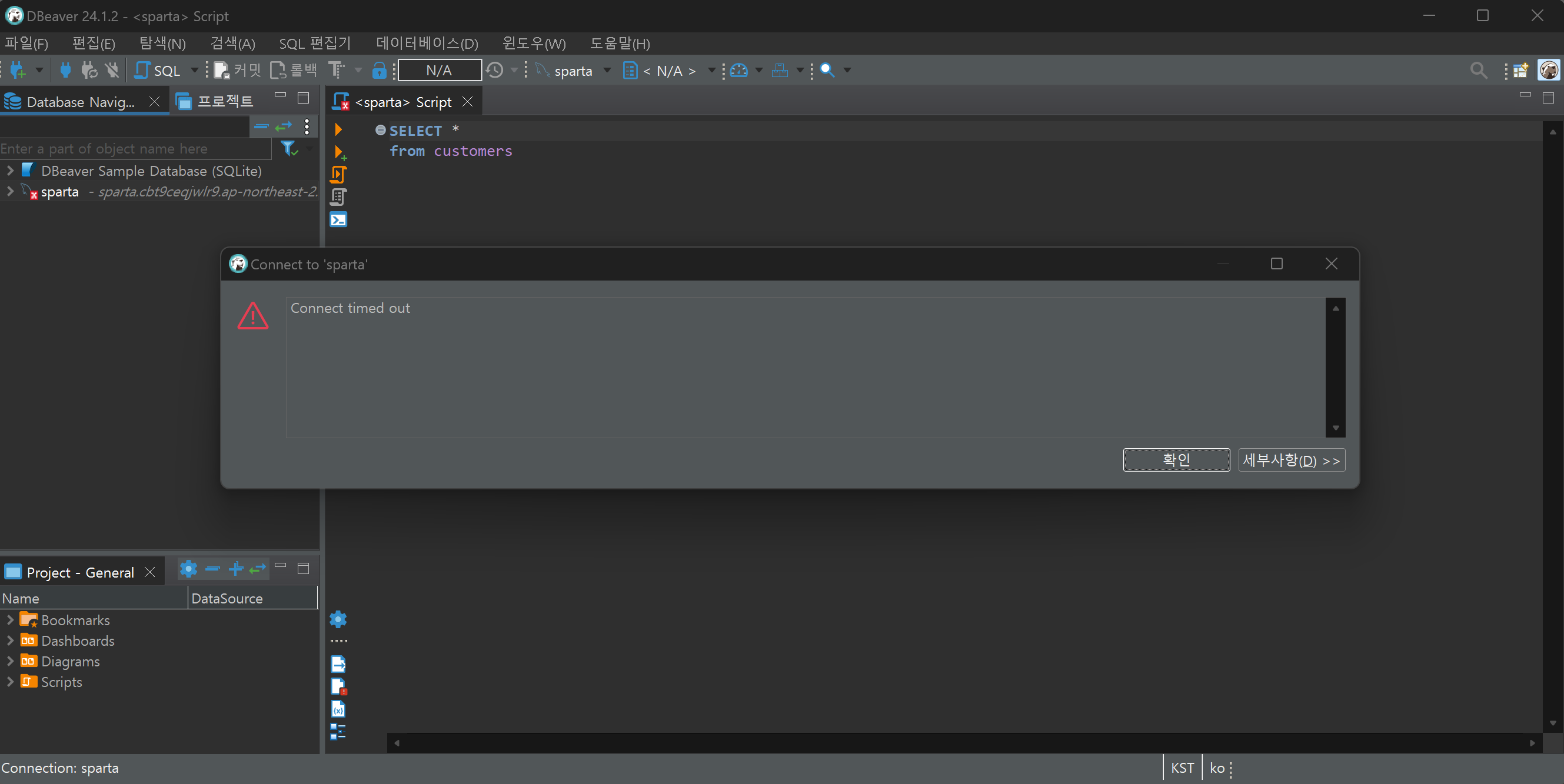
Task: Open the 데이터베이스(D) menu
Action: coord(427,43)
